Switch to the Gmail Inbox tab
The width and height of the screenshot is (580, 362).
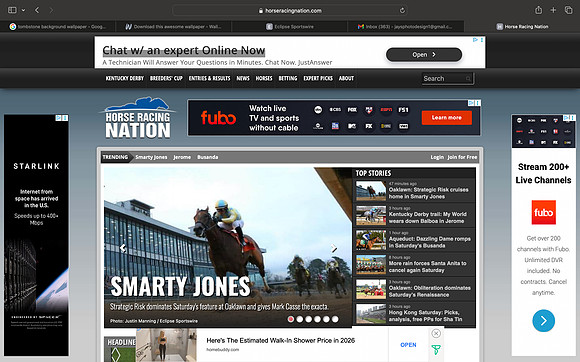[405, 27]
